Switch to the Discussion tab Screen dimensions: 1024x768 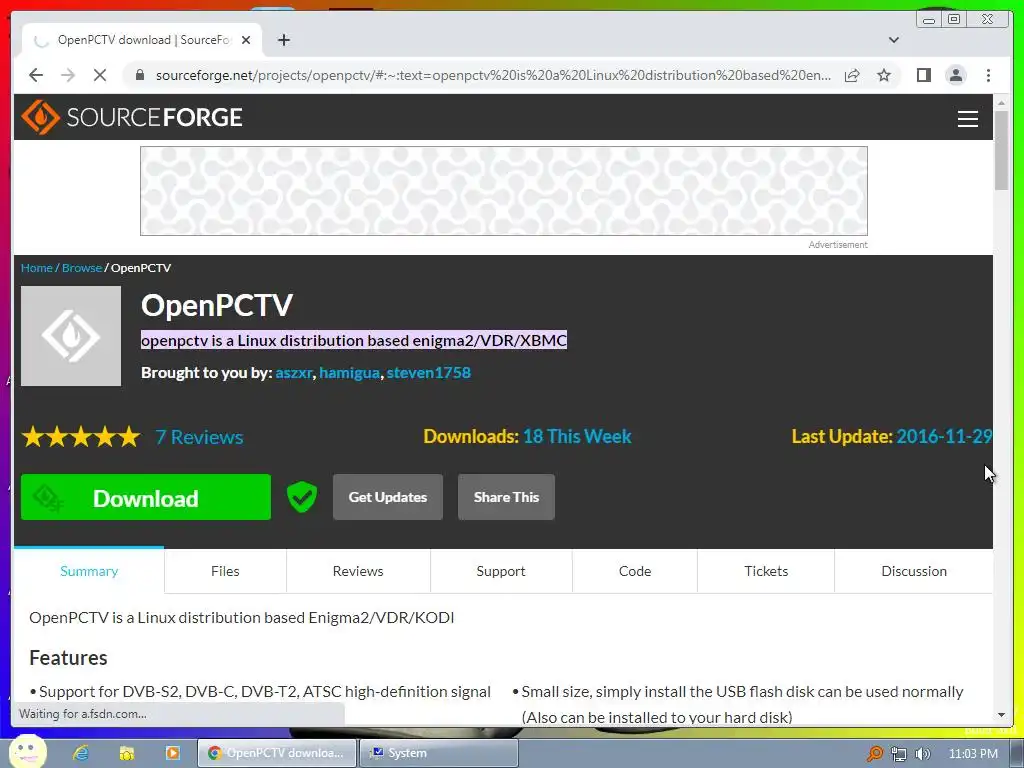click(914, 571)
